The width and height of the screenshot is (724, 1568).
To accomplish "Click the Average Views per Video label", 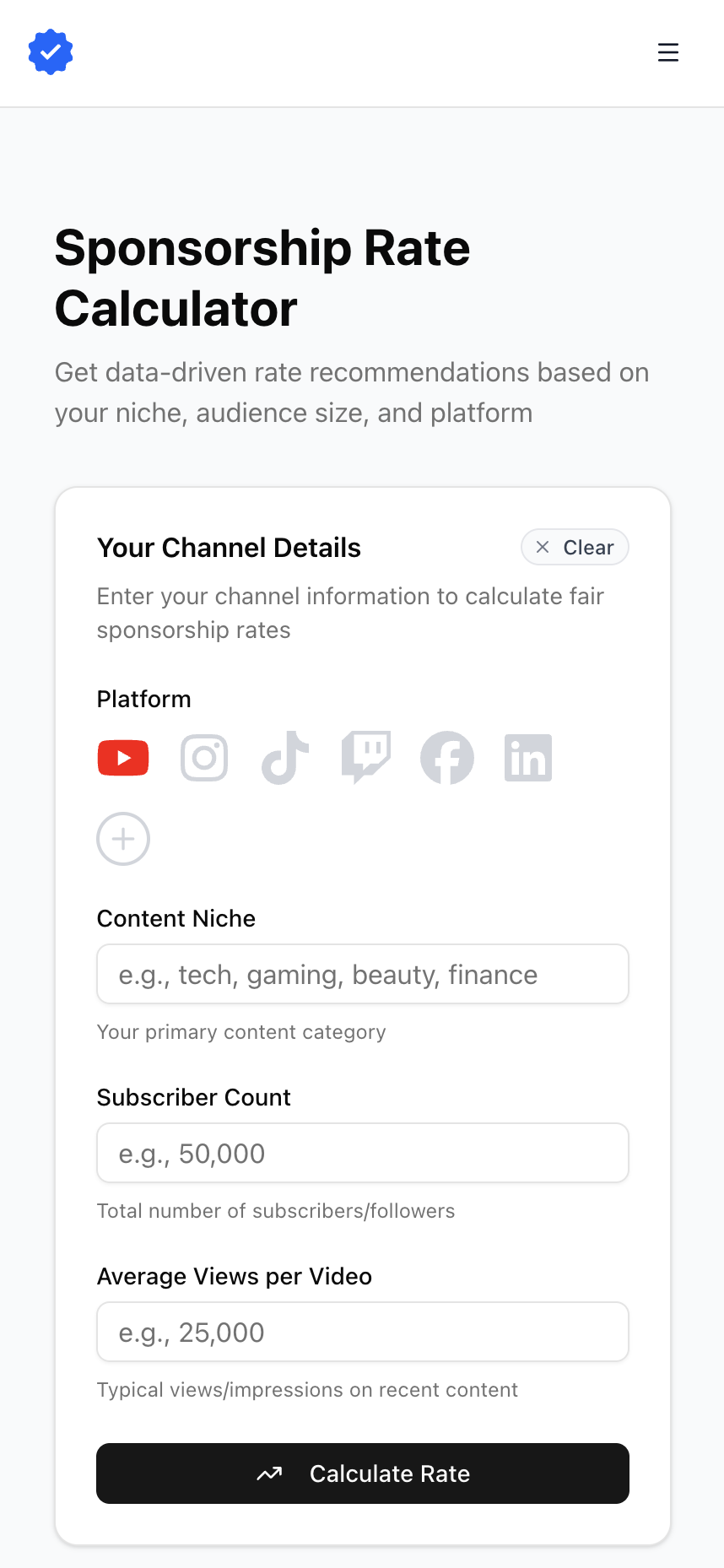I will (x=235, y=1276).
